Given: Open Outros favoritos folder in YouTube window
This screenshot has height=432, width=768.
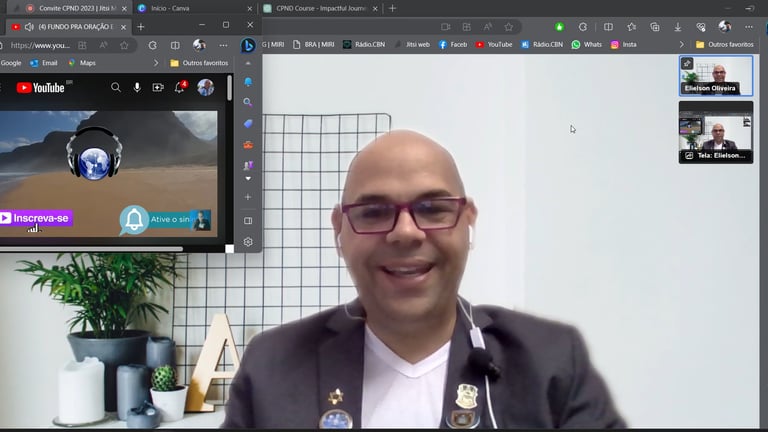Looking at the screenshot, I should coord(199,63).
